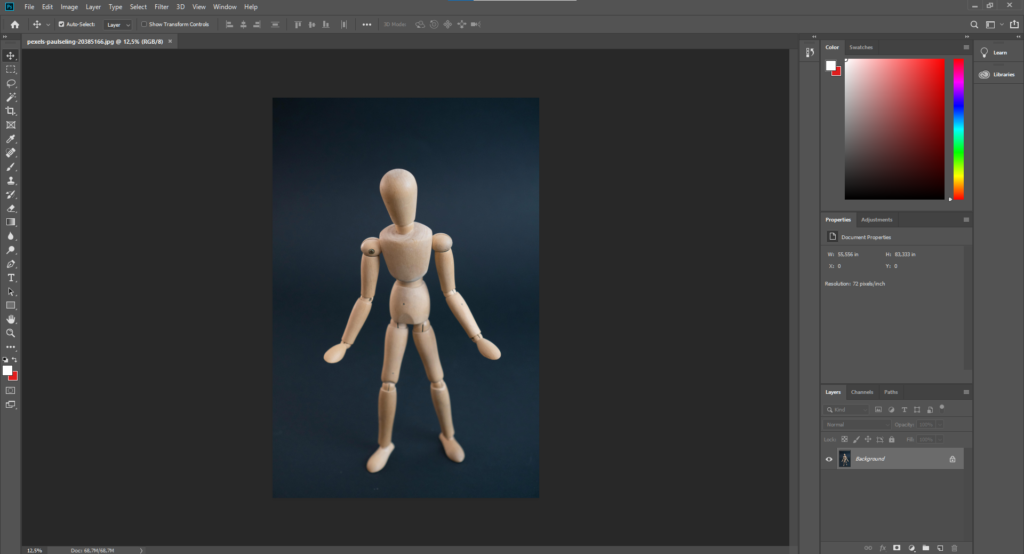
Task: Open the Image menu
Action: (x=69, y=7)
